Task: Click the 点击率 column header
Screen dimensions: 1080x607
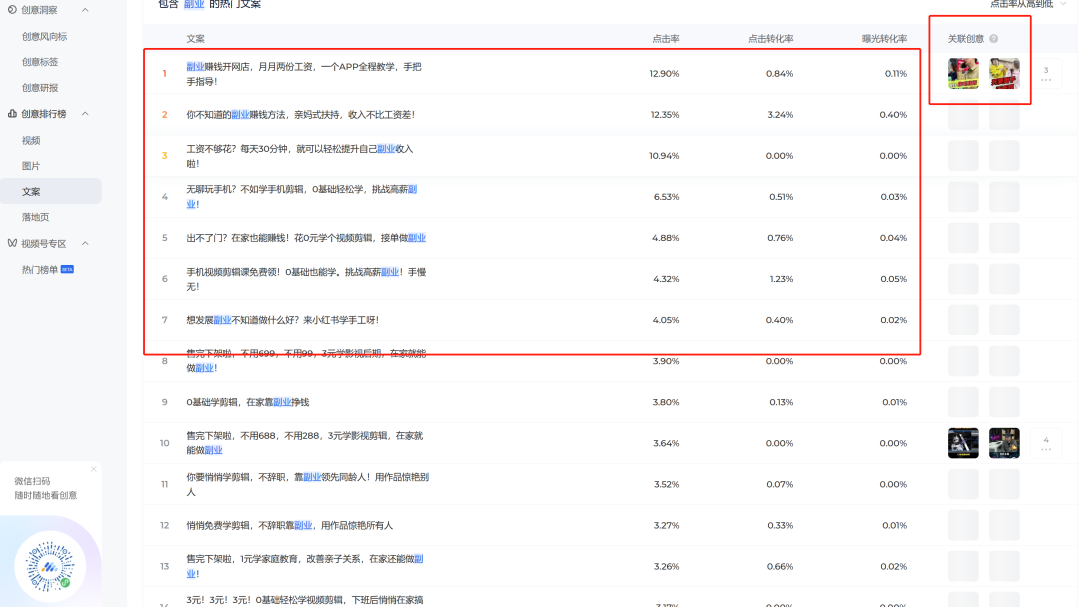Action: 665,39
